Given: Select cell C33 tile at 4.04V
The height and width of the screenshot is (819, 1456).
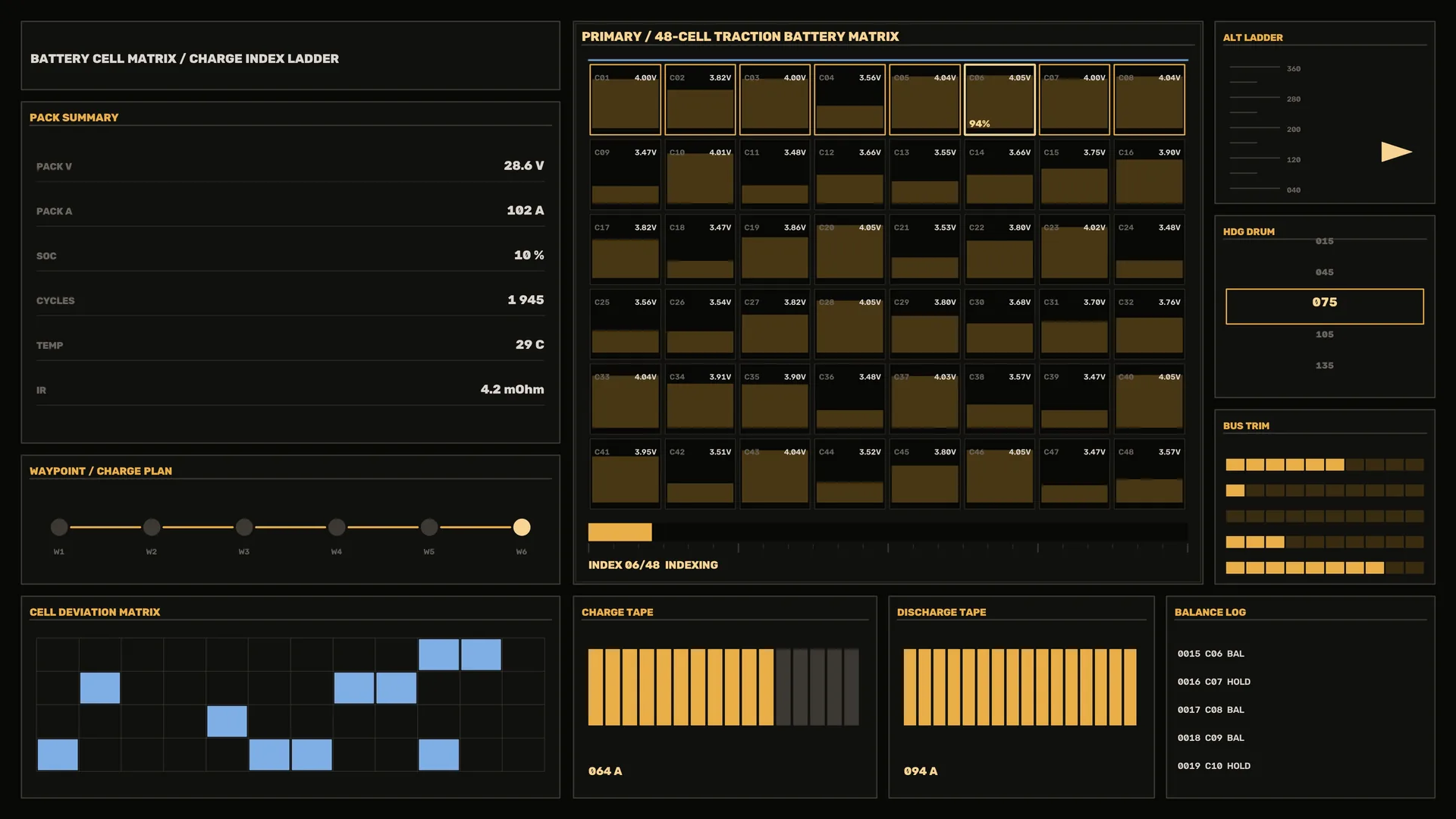Looking at the screenshot, I should pyautogui.click(x=625, y=399).
